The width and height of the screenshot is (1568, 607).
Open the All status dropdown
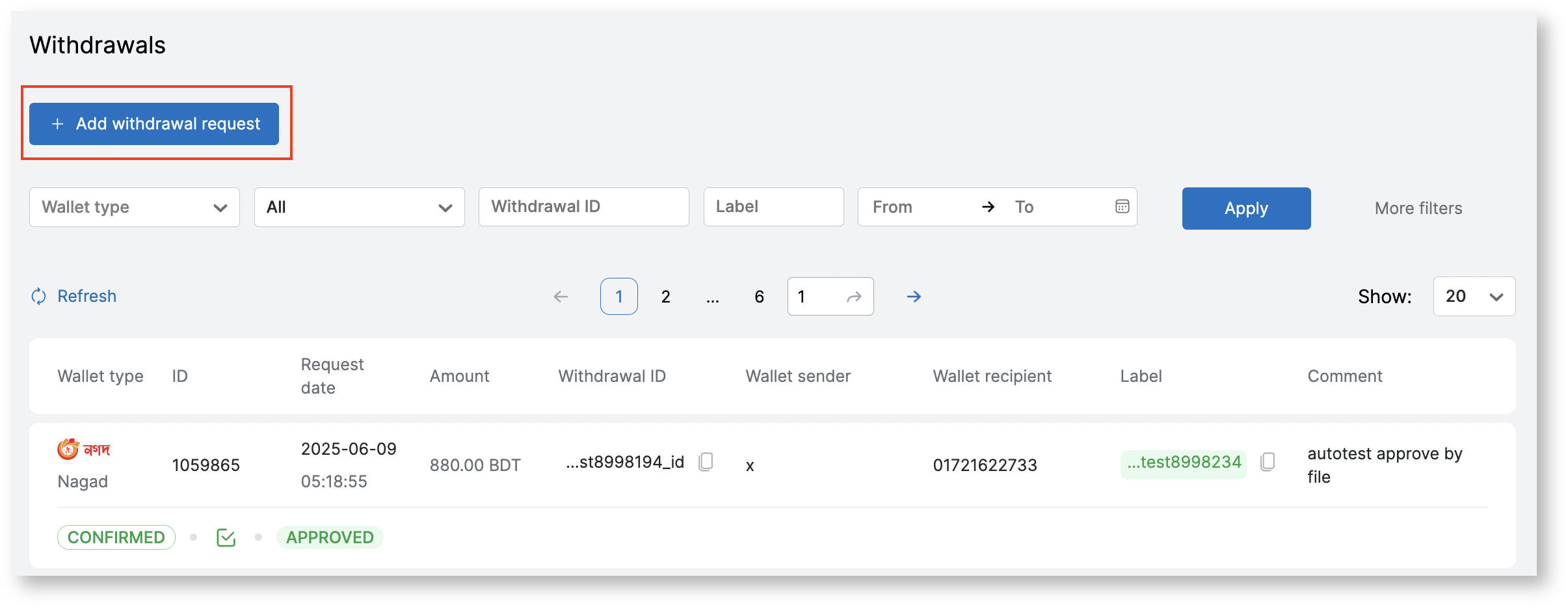point(359,208)
